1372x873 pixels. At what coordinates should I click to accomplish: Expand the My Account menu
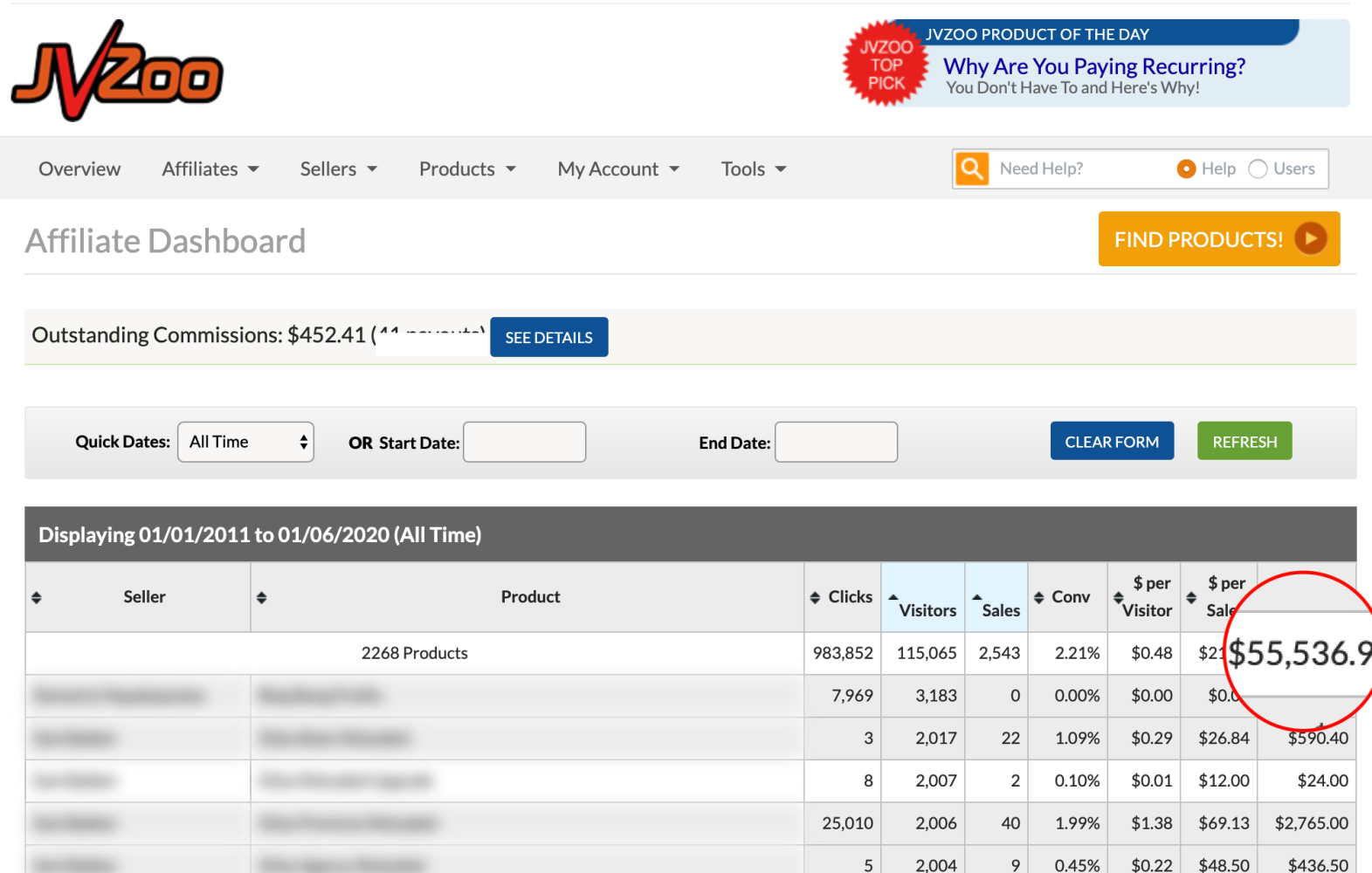click(618, 168)
